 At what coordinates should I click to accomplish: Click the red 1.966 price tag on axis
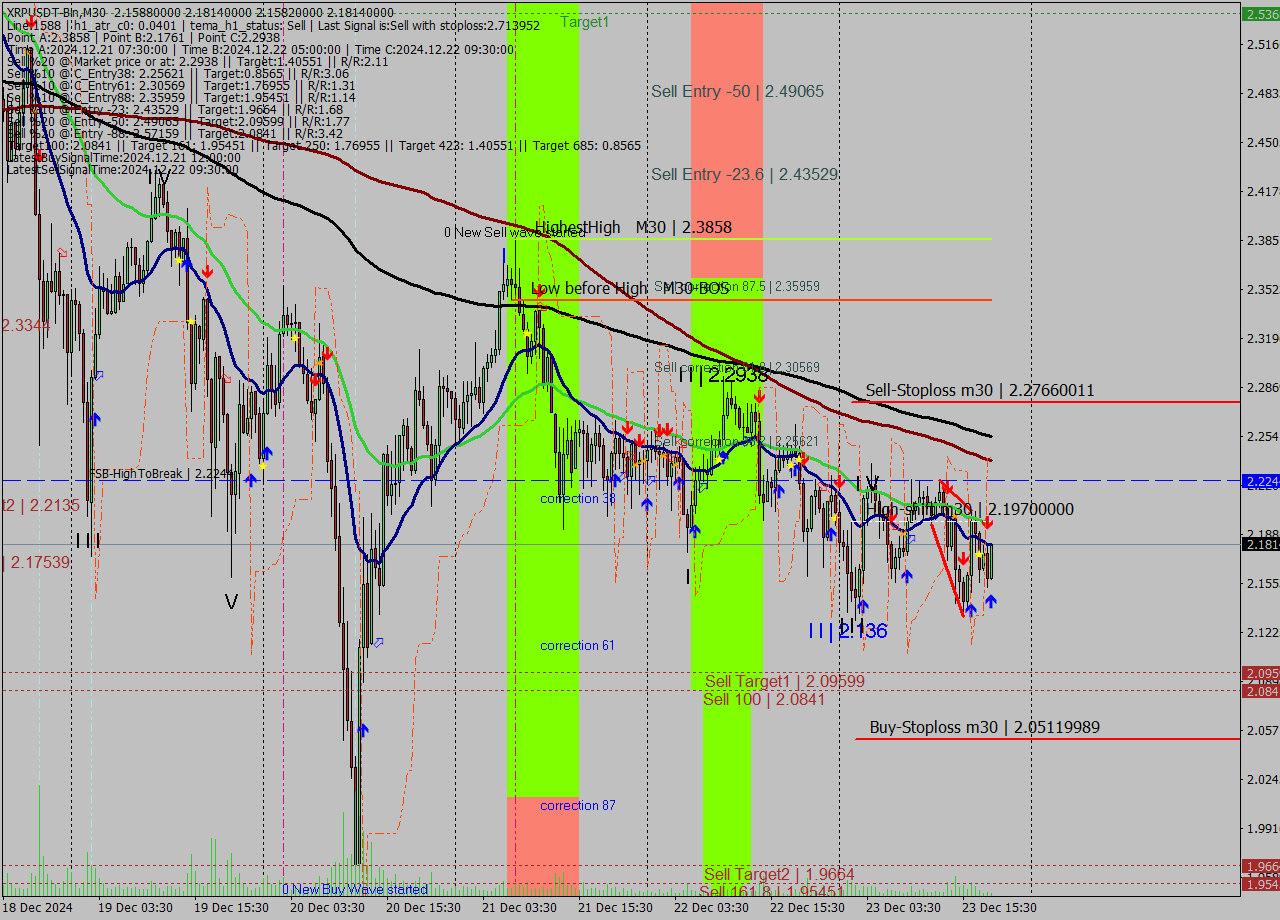pos(1260,866)
